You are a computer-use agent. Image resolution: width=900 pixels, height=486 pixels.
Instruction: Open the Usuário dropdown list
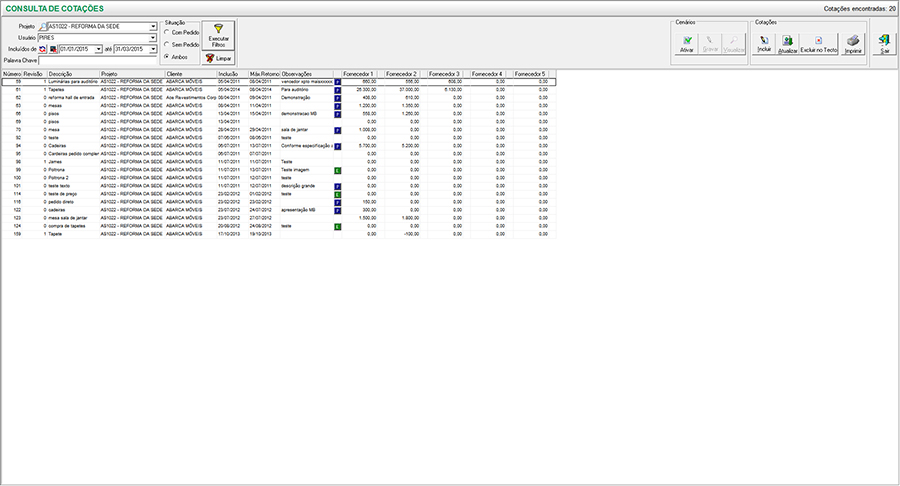[x=153, y=38]
